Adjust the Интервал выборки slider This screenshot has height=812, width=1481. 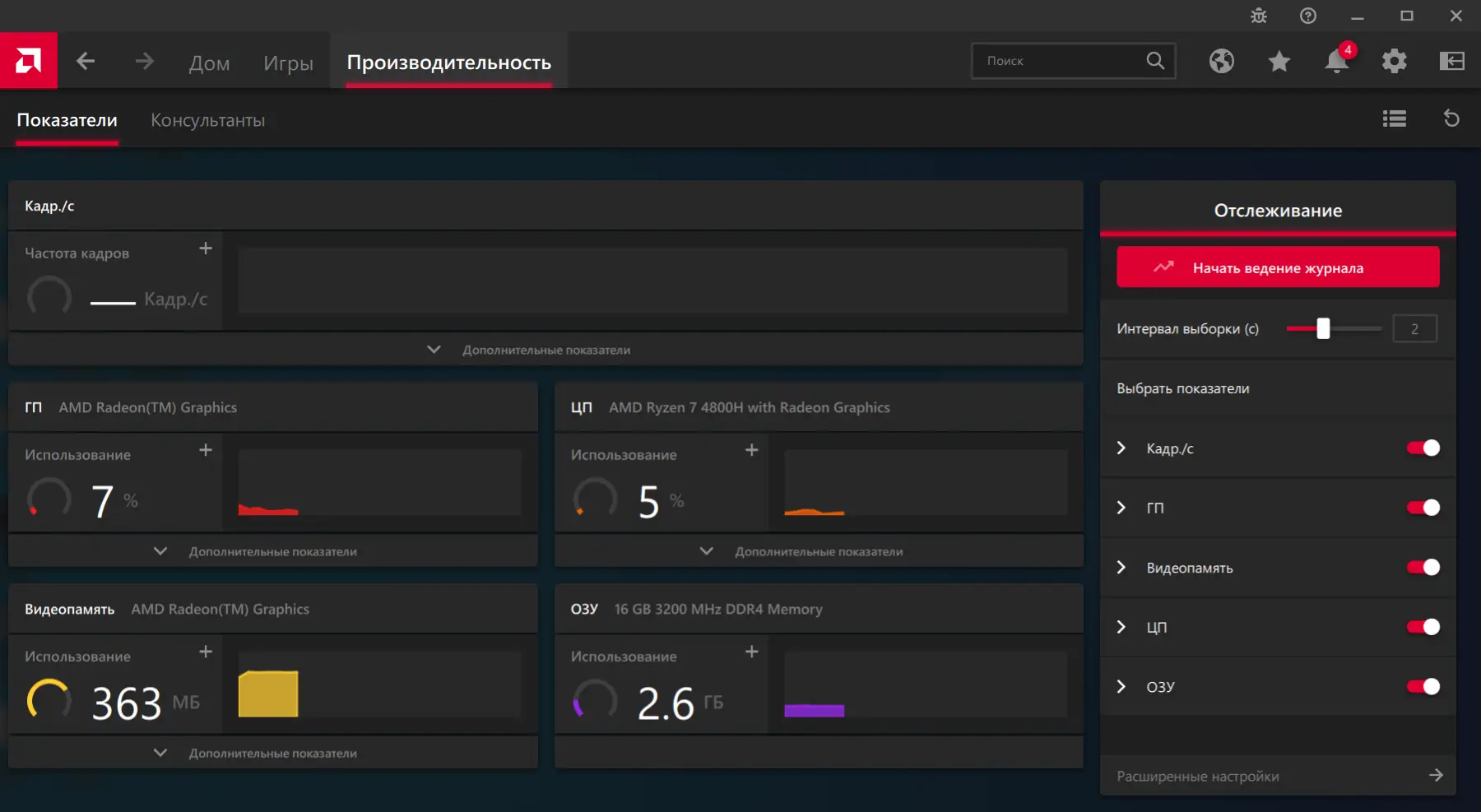[1323, 328]
